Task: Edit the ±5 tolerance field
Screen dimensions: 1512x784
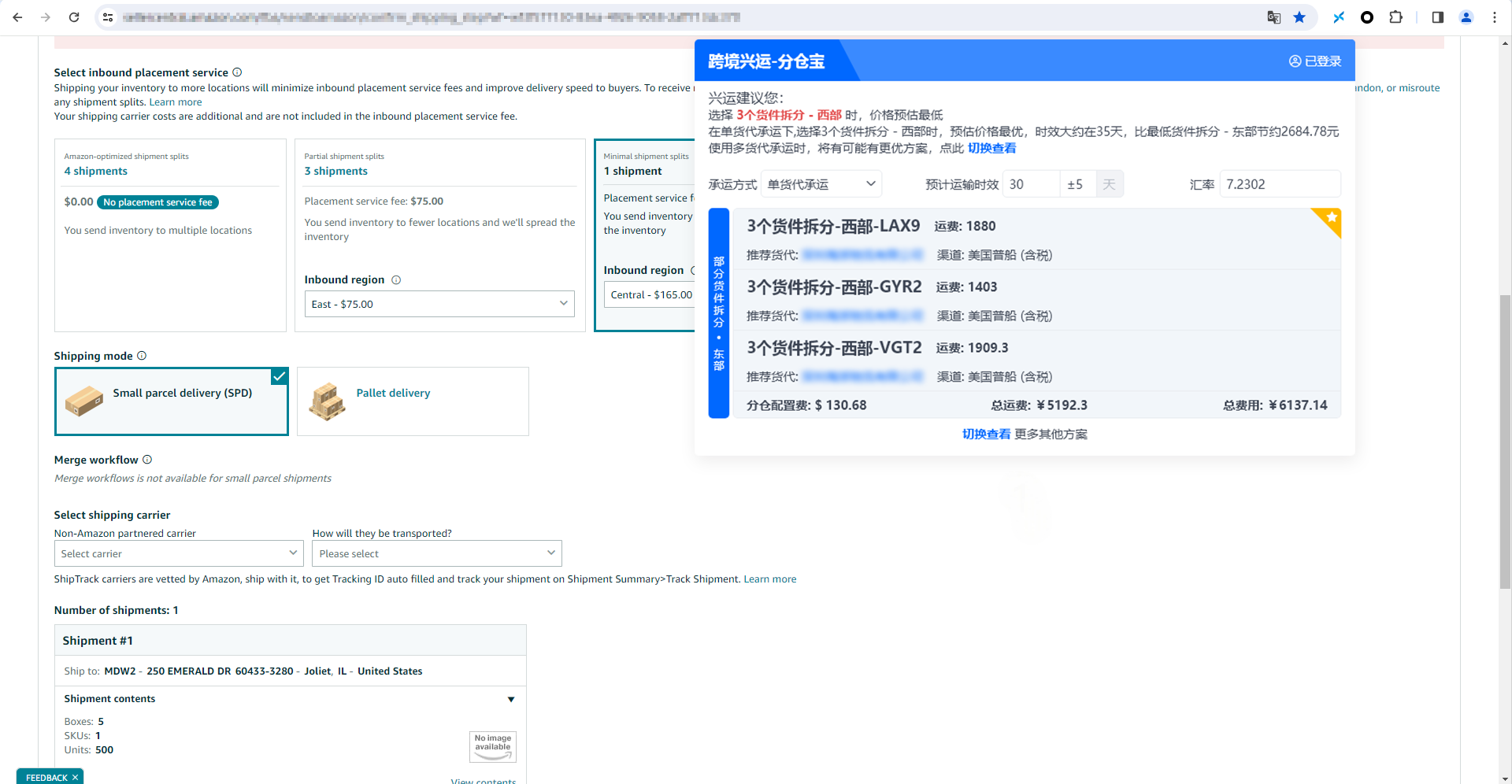Action: click(1077, 184)
